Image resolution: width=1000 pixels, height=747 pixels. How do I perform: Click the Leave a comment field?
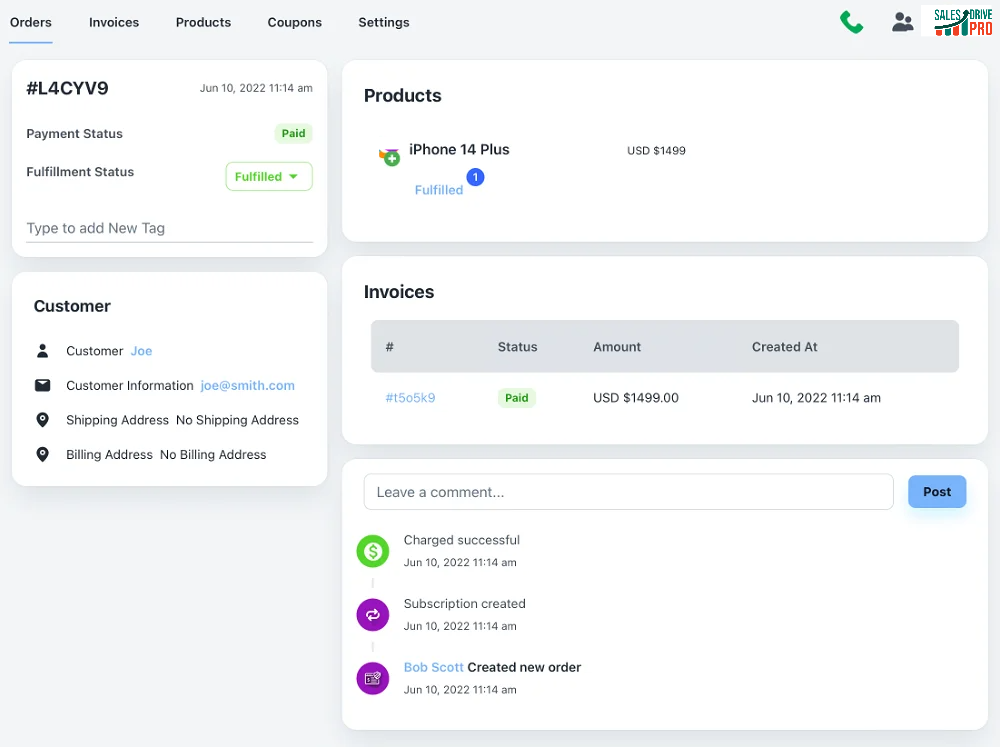[628, 492]
